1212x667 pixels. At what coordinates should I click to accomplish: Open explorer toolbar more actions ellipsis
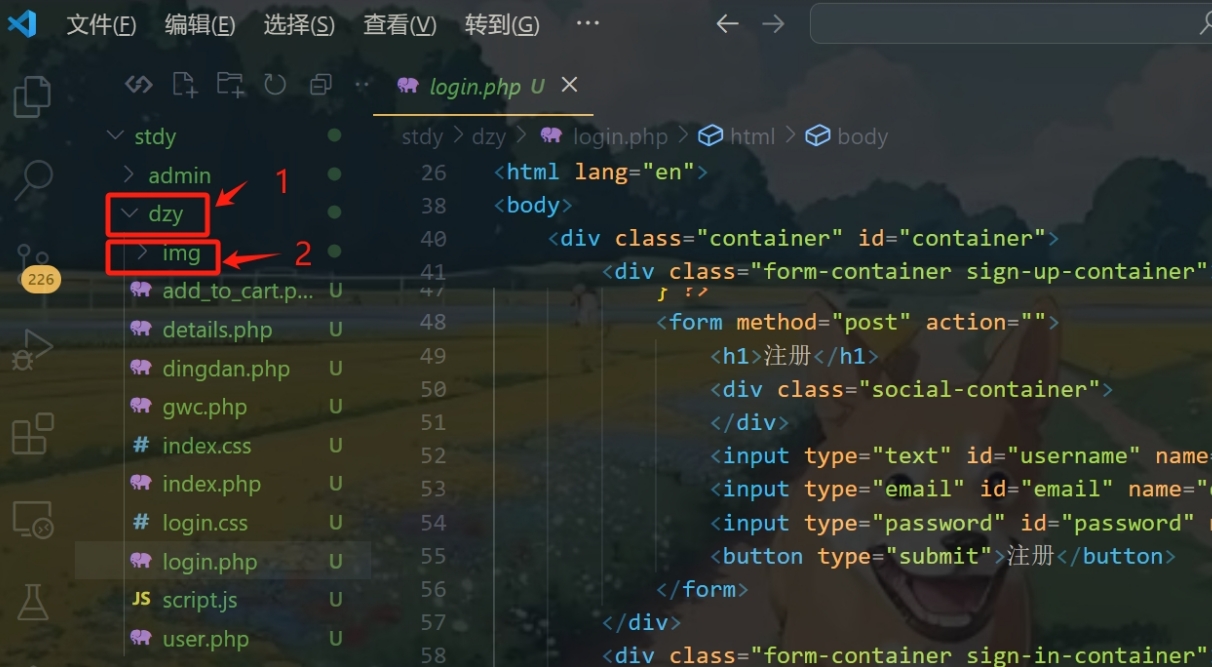362,85
